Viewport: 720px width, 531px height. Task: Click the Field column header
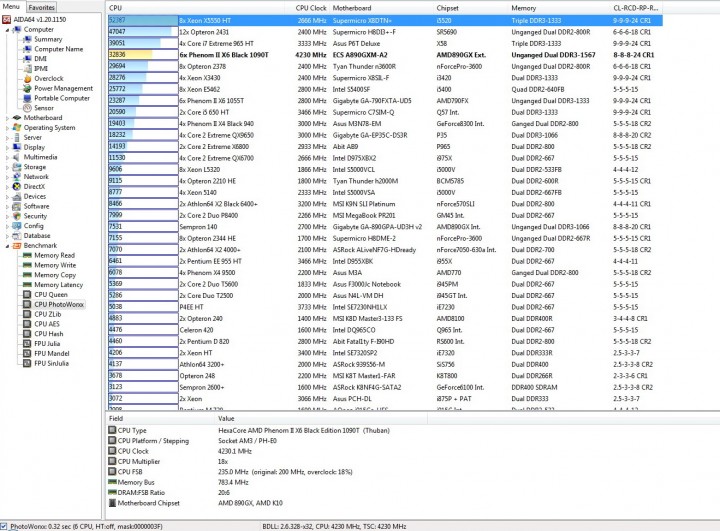click(x=160, y=418)
